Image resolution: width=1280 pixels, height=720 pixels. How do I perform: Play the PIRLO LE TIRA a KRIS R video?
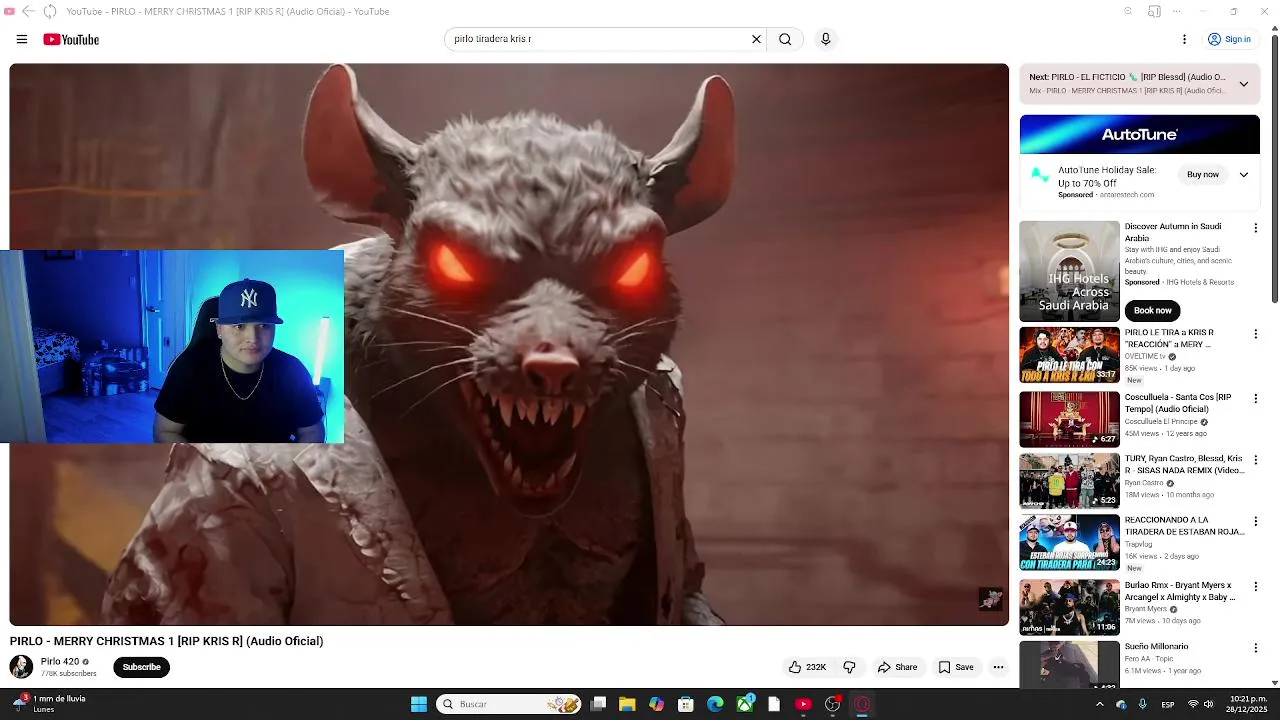tap(1069, 355)
